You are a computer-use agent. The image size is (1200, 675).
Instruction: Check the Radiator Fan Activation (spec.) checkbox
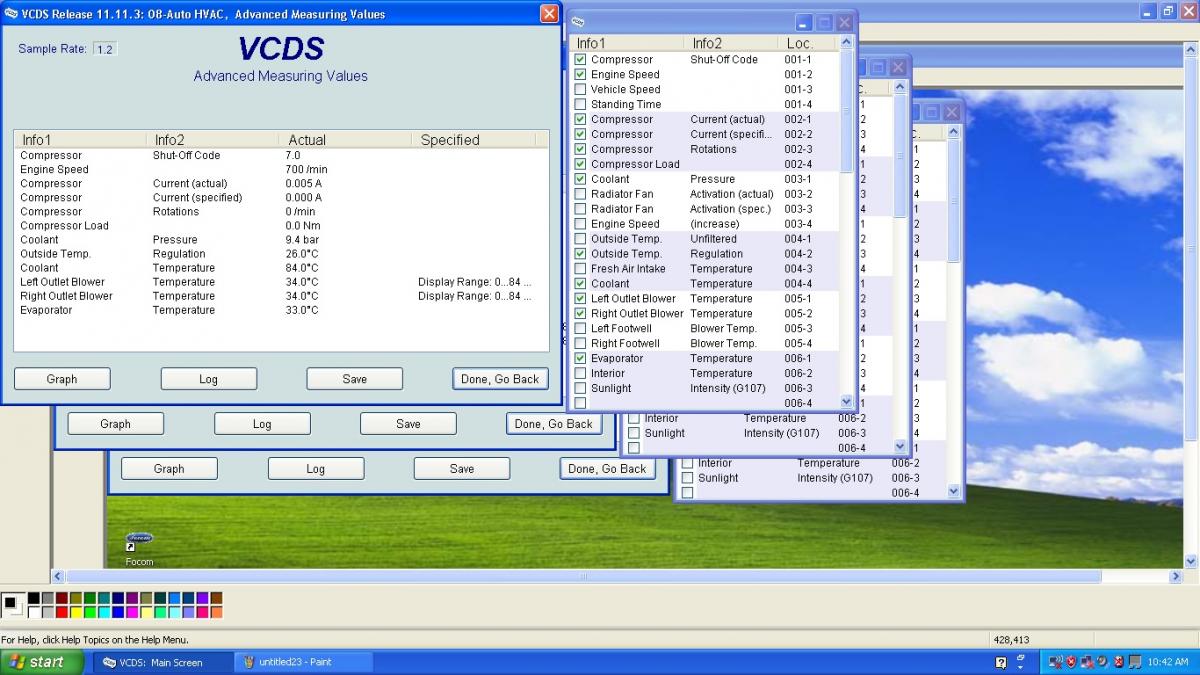580,209
